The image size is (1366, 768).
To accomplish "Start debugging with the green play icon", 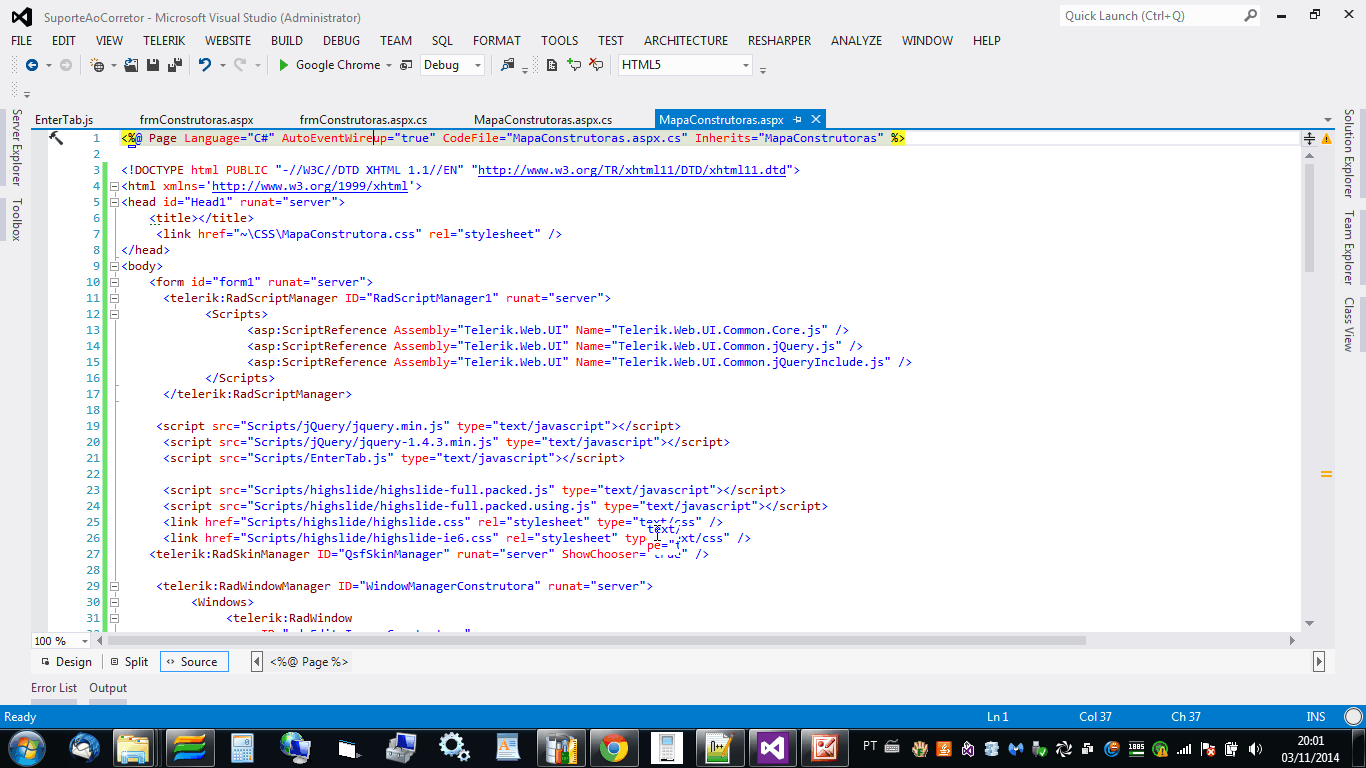I will (284, 65).
